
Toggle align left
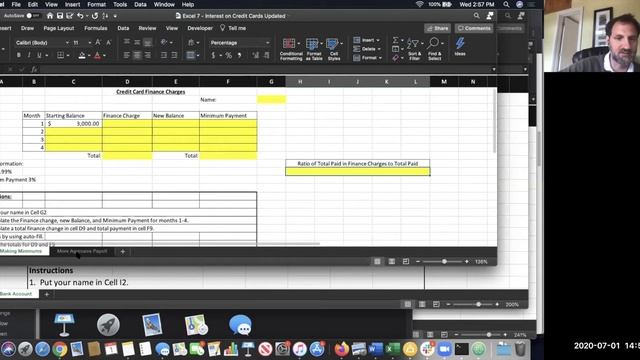(x=127, y=55)
